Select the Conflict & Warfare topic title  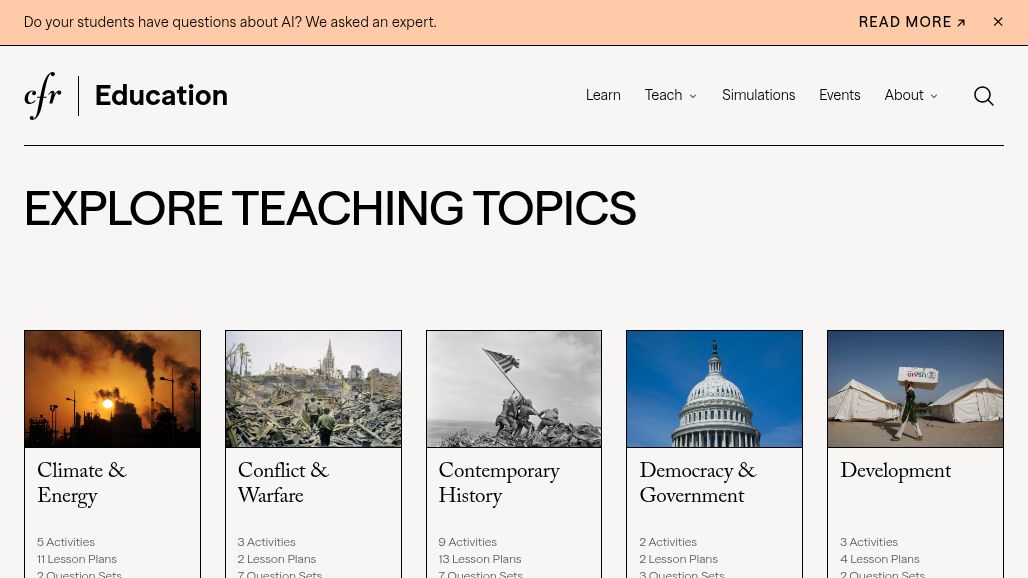[x=283, y=483]
